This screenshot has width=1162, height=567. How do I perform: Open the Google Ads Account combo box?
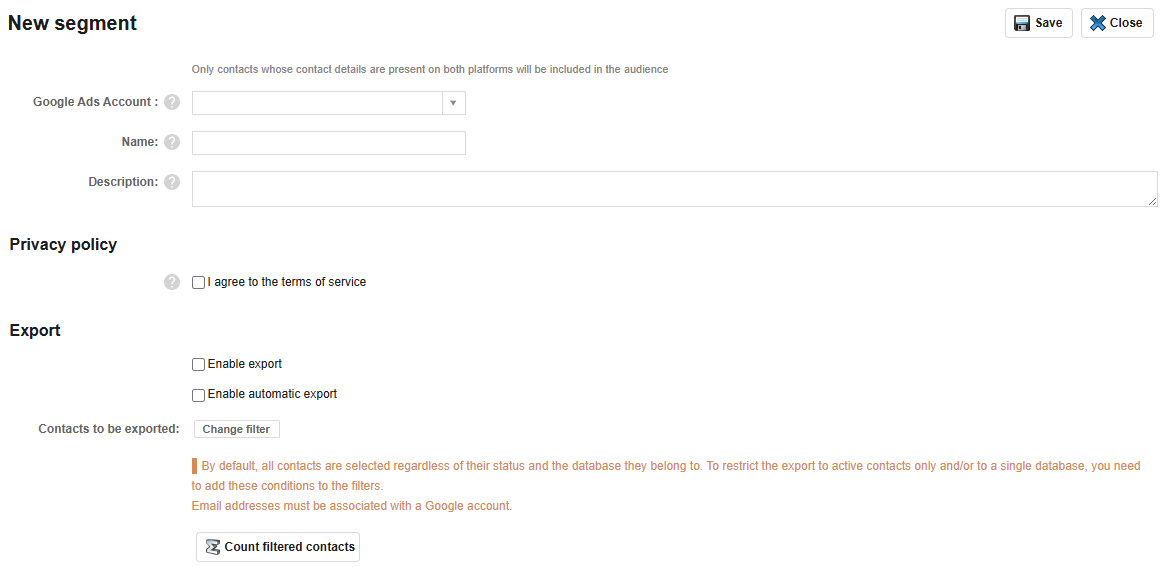317,103
